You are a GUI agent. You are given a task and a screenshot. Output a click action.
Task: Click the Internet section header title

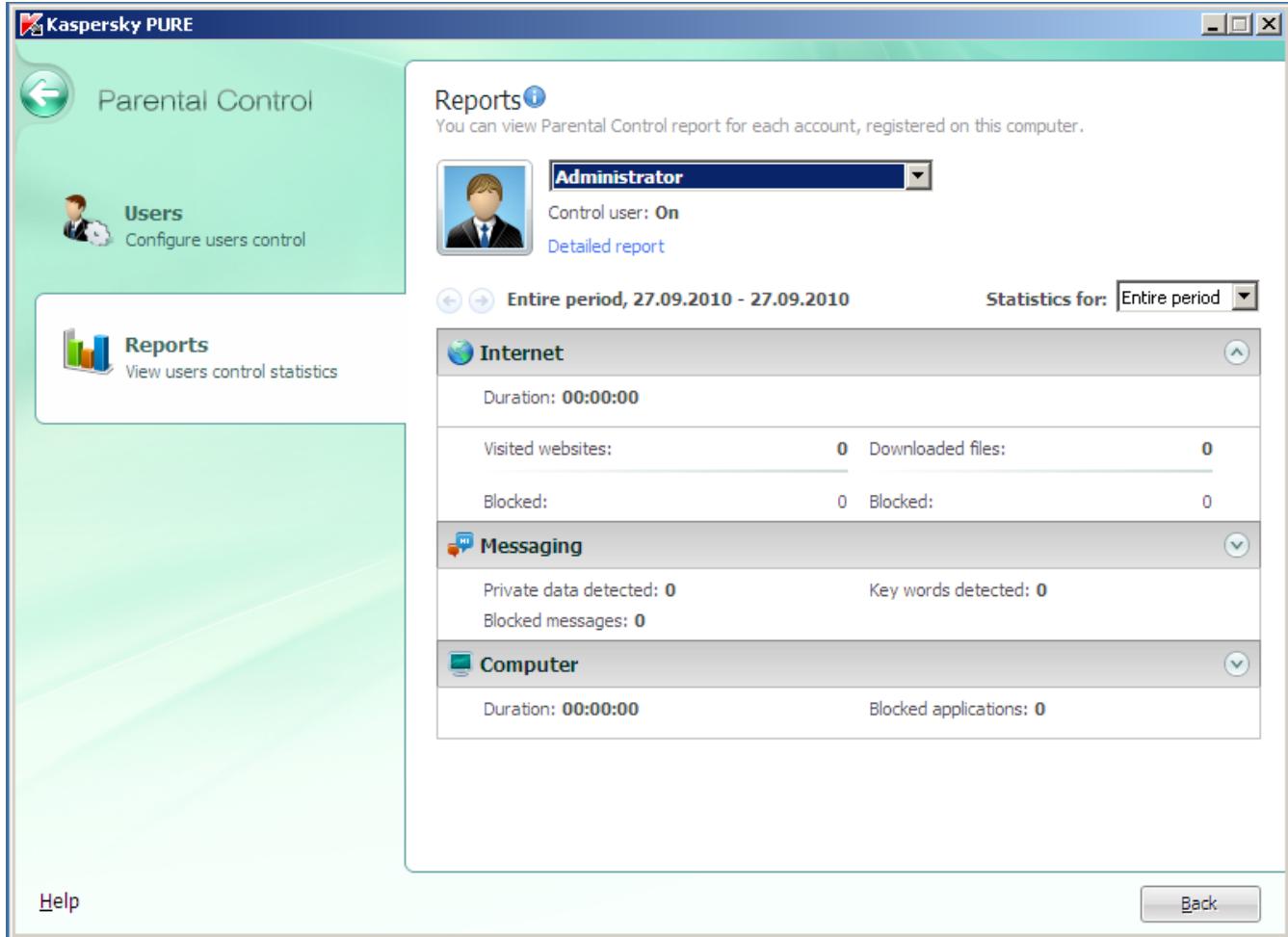(x=521, y=353)
